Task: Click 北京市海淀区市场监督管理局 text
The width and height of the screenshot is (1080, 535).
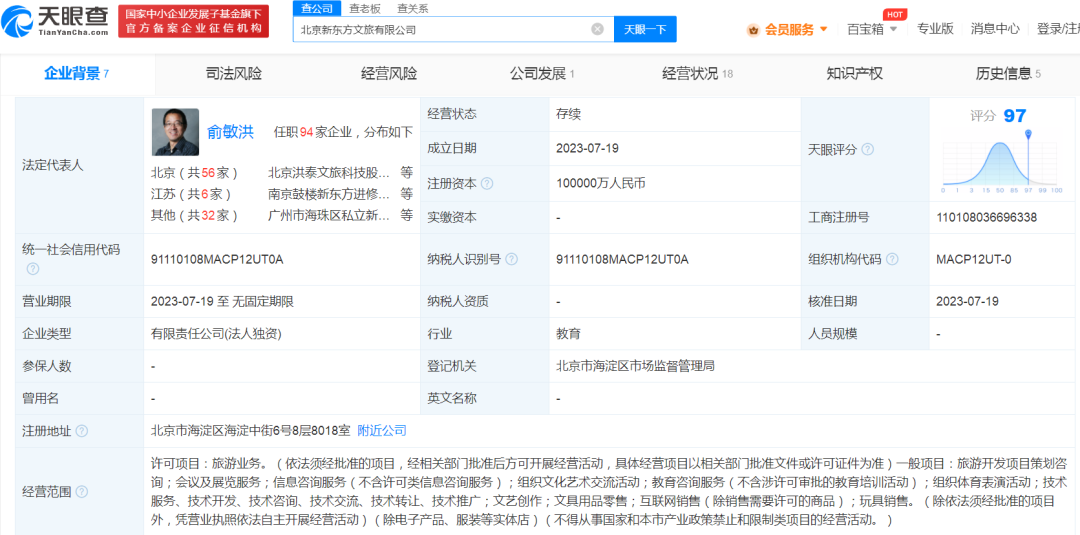Action: tap(635, 366)
